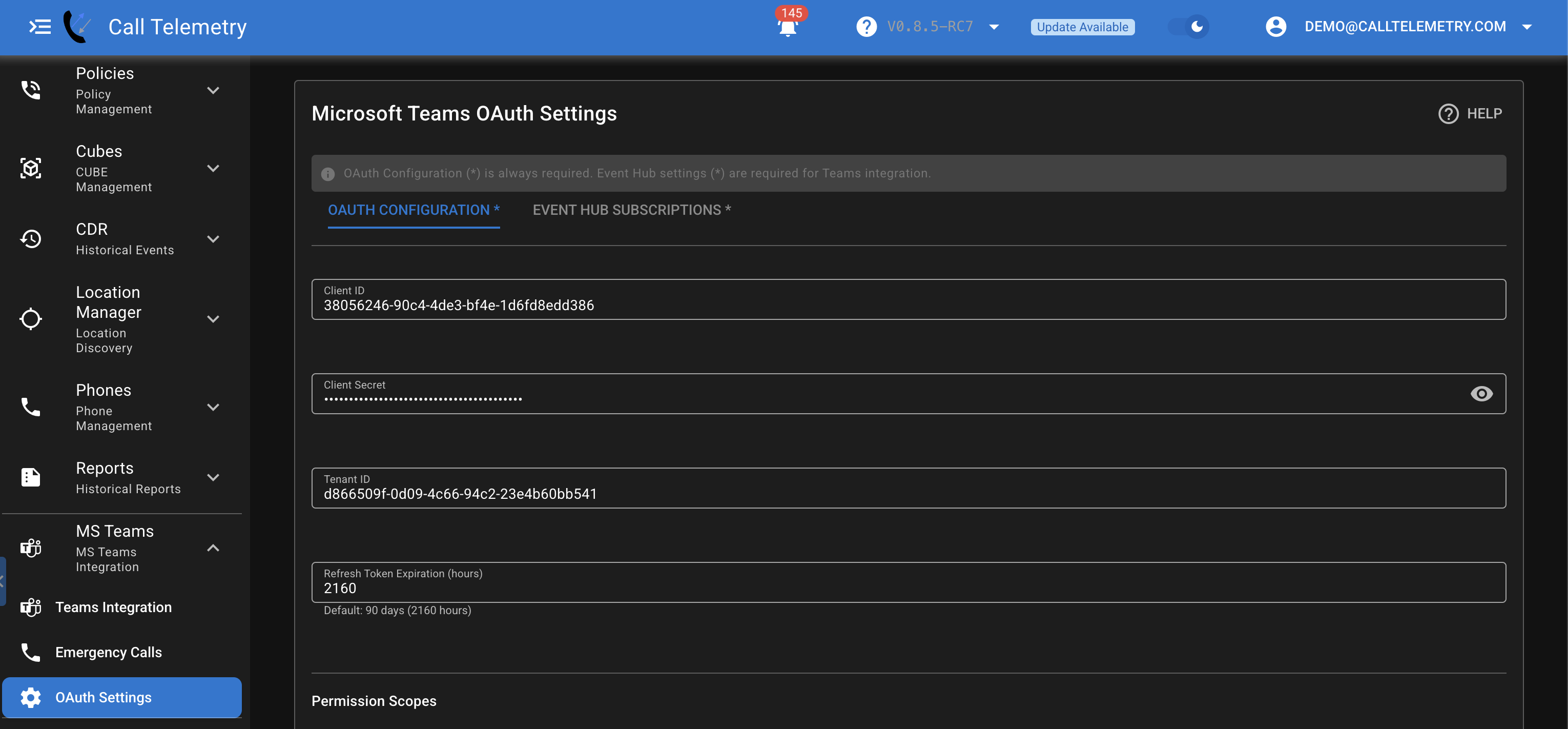Image resolution: width=1568 pixels, height=729 pixels.
Task: Collapse the sidebar menu hamburger icon
Action: tap(40, 27)
